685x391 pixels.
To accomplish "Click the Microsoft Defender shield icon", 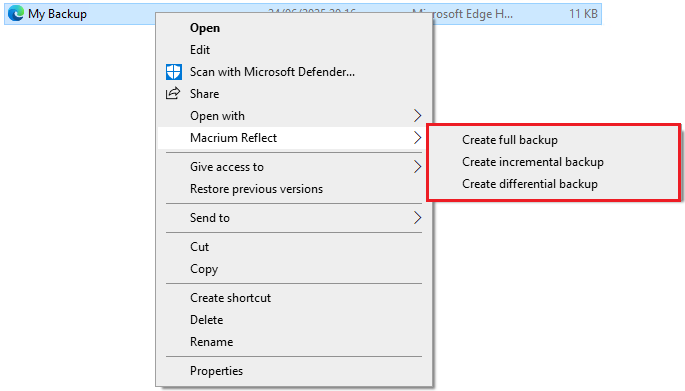I will pyautogui.click(x=173, y=72).
